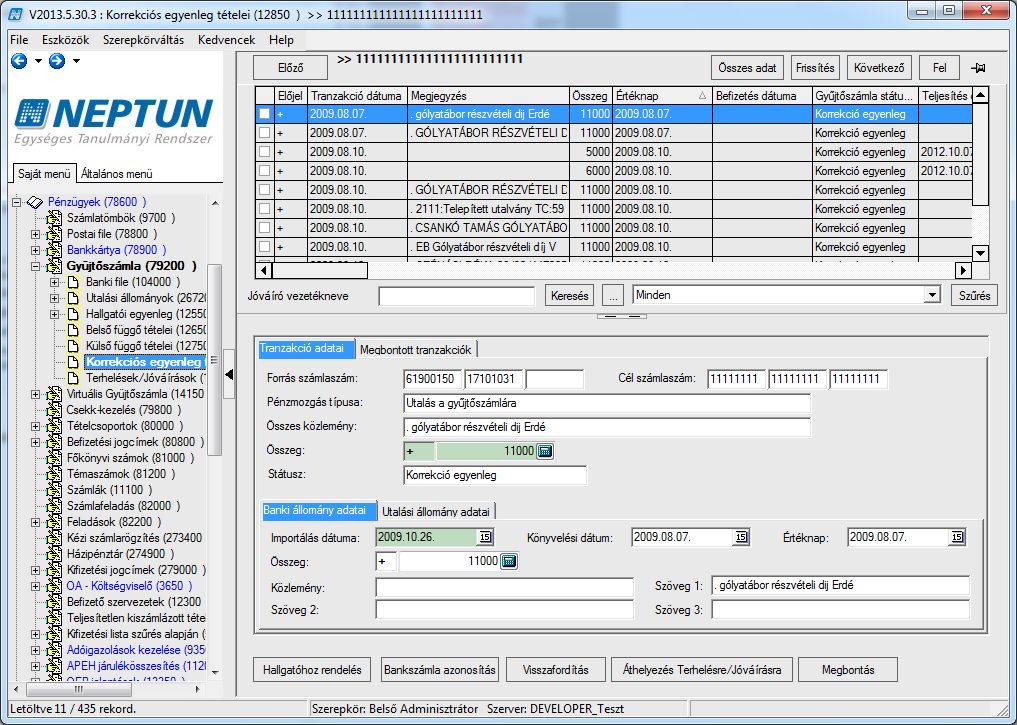The image size is (1017, 725).
Task: Click the Megbontás button
Action: tap(848, 670)
